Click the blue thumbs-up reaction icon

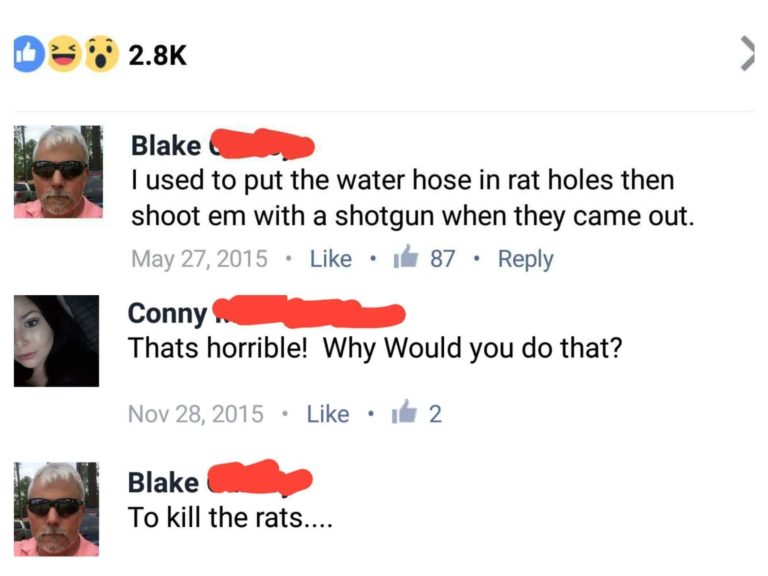pos(28,54)
